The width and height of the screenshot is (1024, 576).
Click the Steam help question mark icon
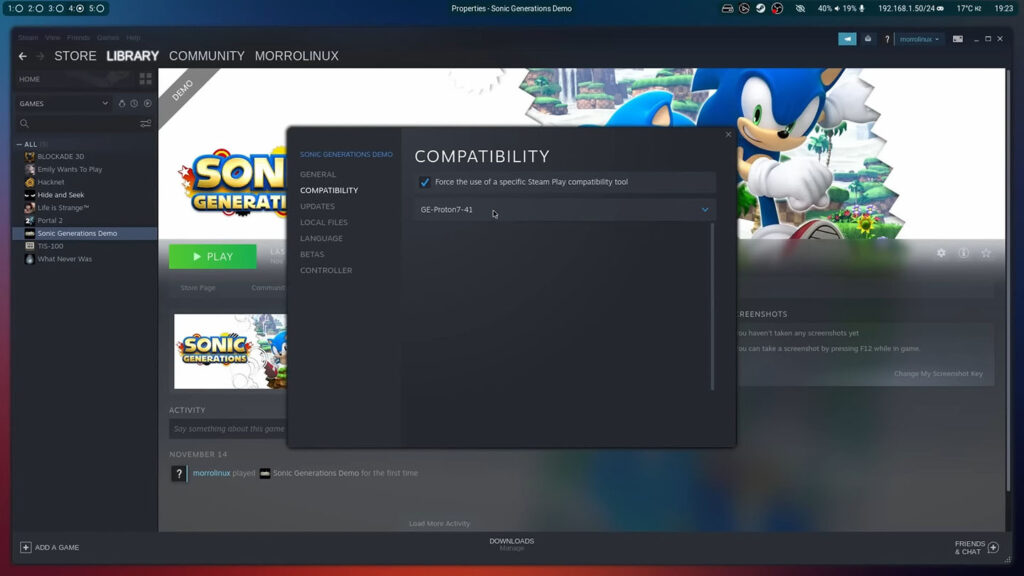coord(886,38)
